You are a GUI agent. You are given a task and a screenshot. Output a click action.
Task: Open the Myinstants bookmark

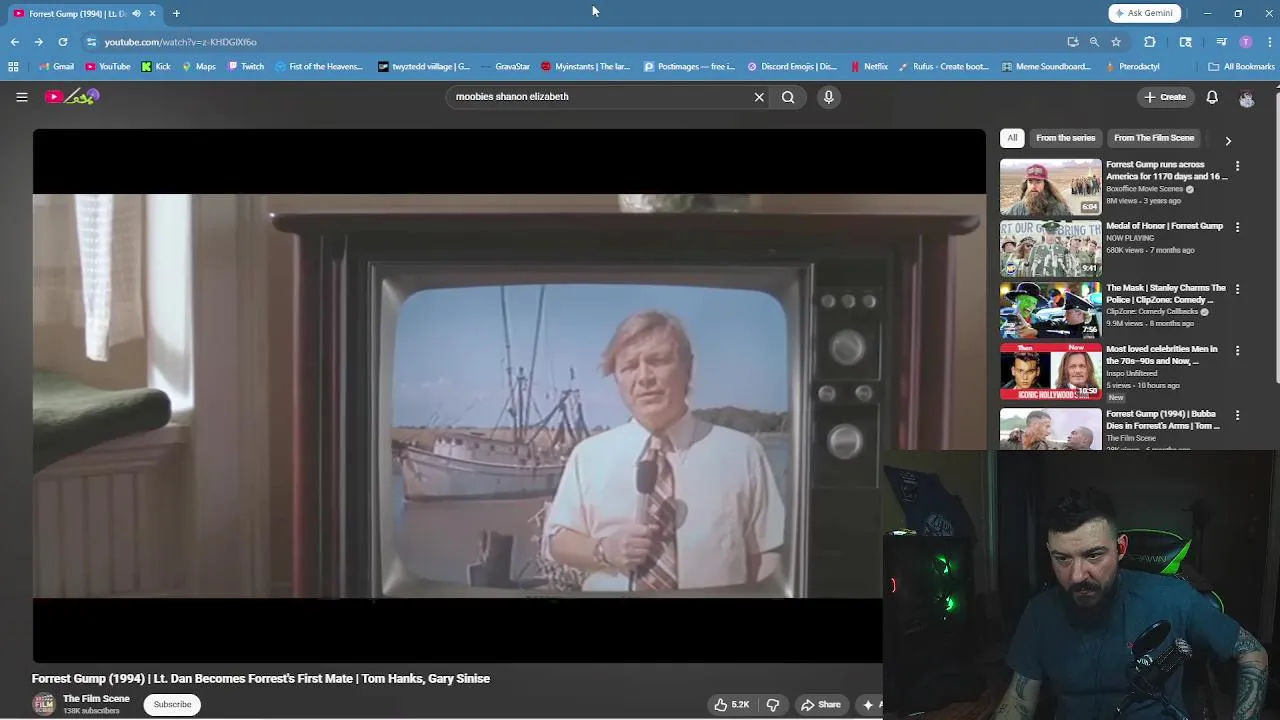click(585, 67)
